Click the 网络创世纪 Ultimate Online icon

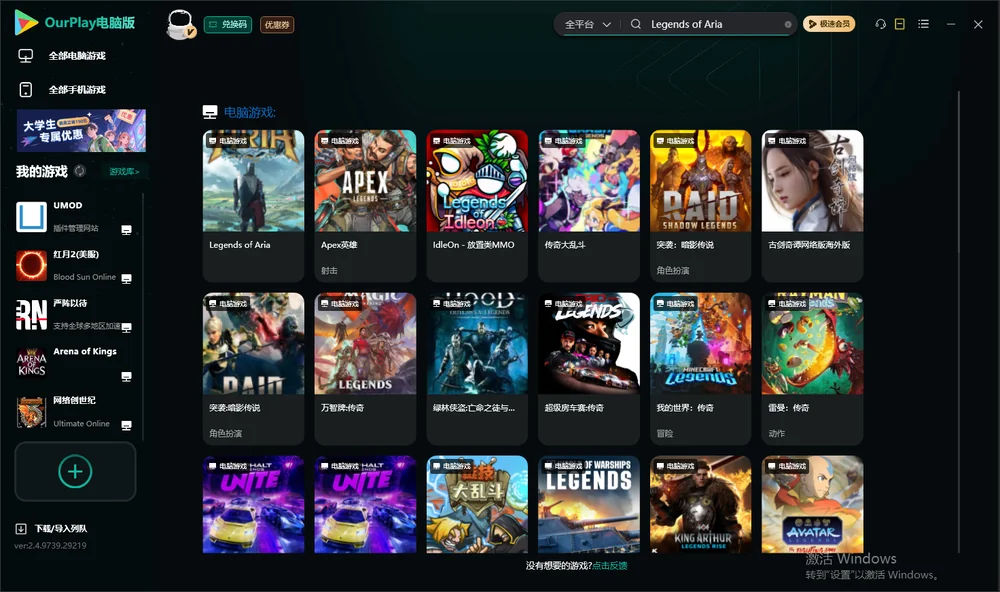(31, 412)
